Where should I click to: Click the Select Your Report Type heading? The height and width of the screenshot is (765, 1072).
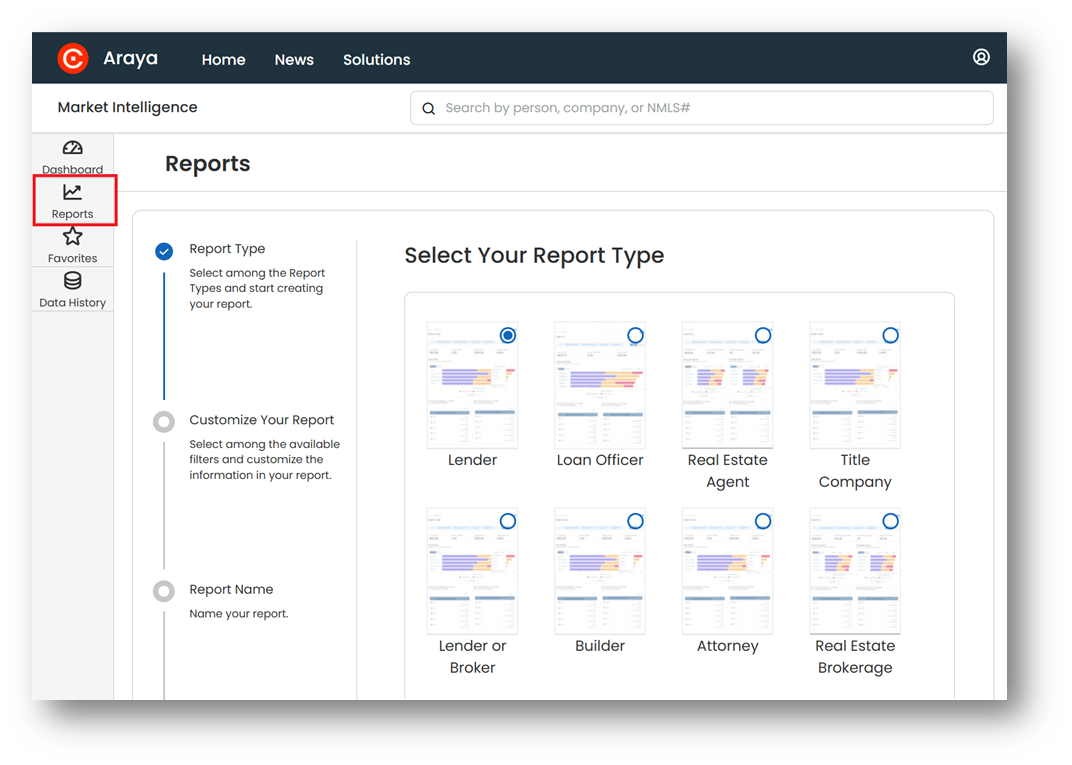(534, 256)
